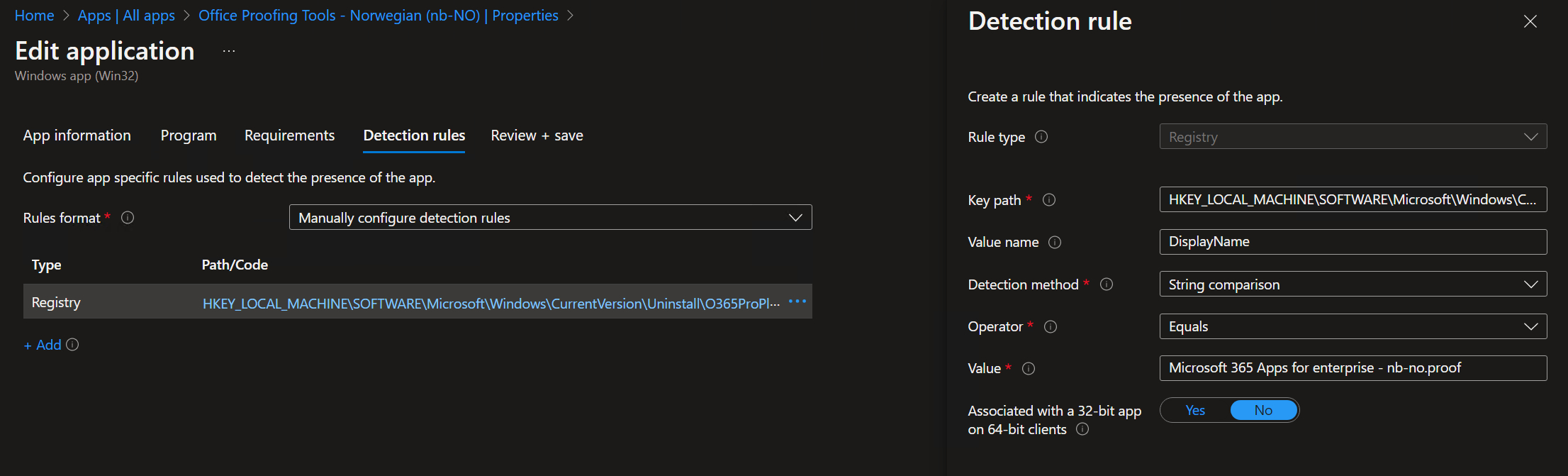Close the Detection rule panel
Screen dimensions: 1568x476
1530,21
